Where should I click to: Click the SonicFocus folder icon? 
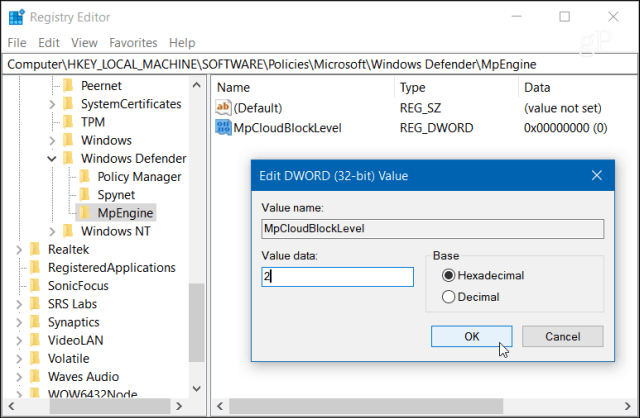tap(36, 286)
